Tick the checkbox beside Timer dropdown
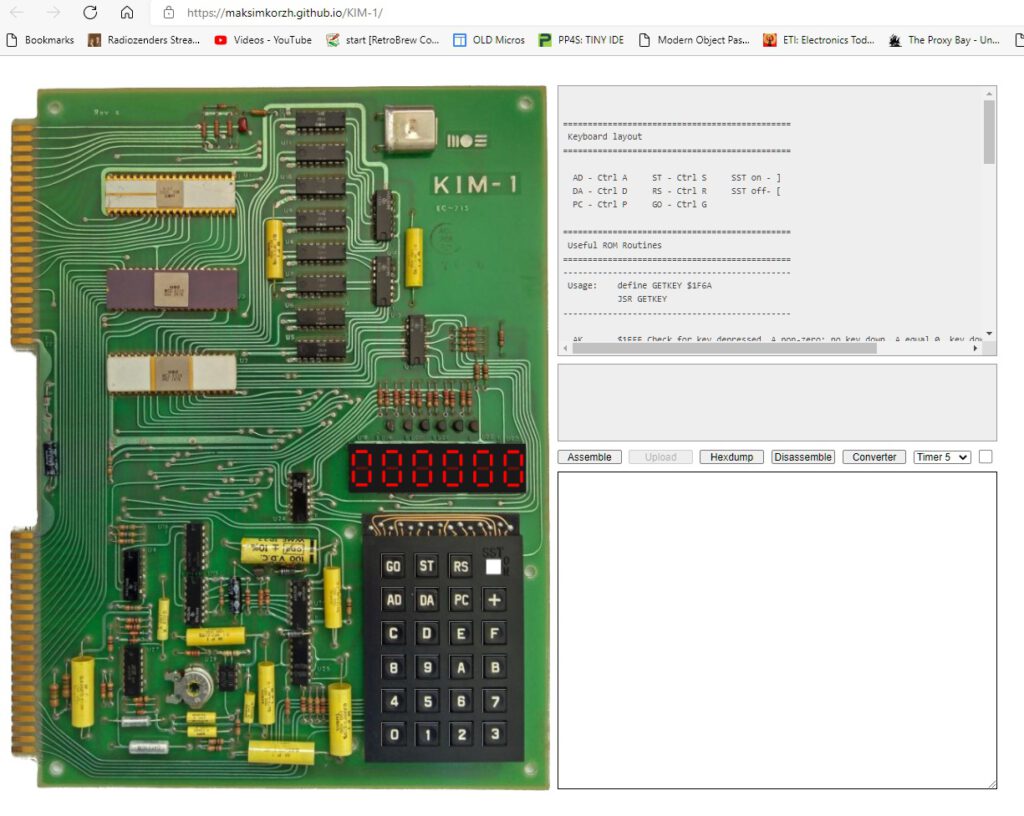Viewport: 1024px width, 816px height. pyautogui.click(x=985, y=457)
